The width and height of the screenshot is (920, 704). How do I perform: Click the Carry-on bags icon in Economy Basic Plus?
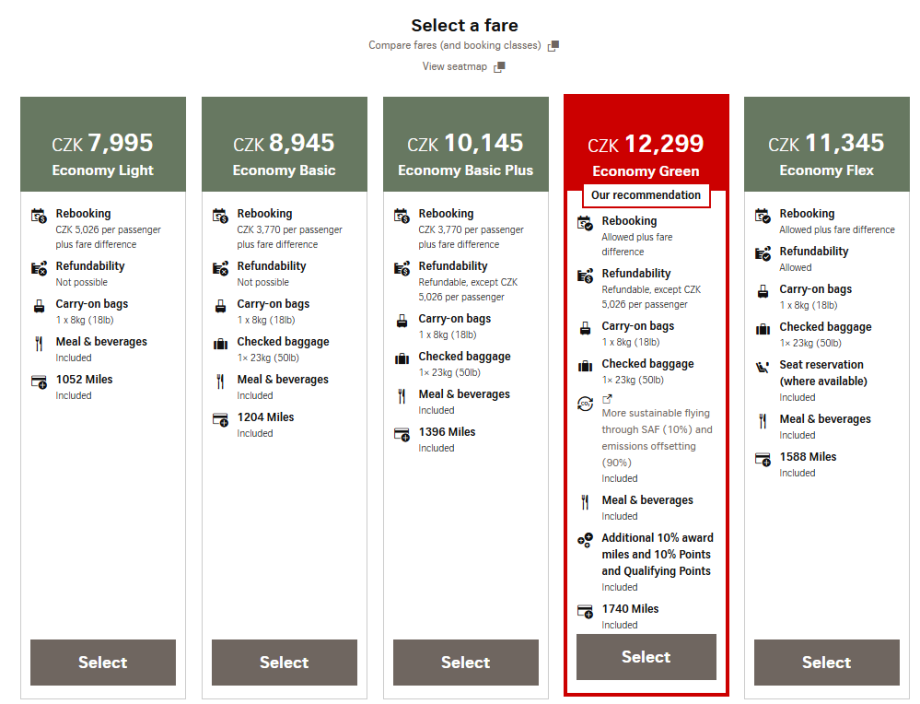[x=401, y=320]
